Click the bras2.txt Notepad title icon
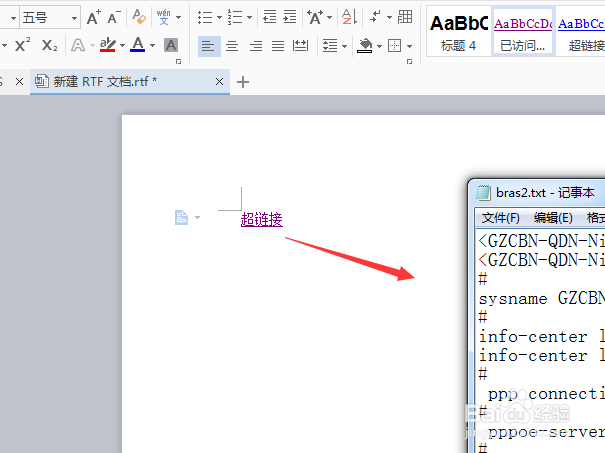 [483, 193]
